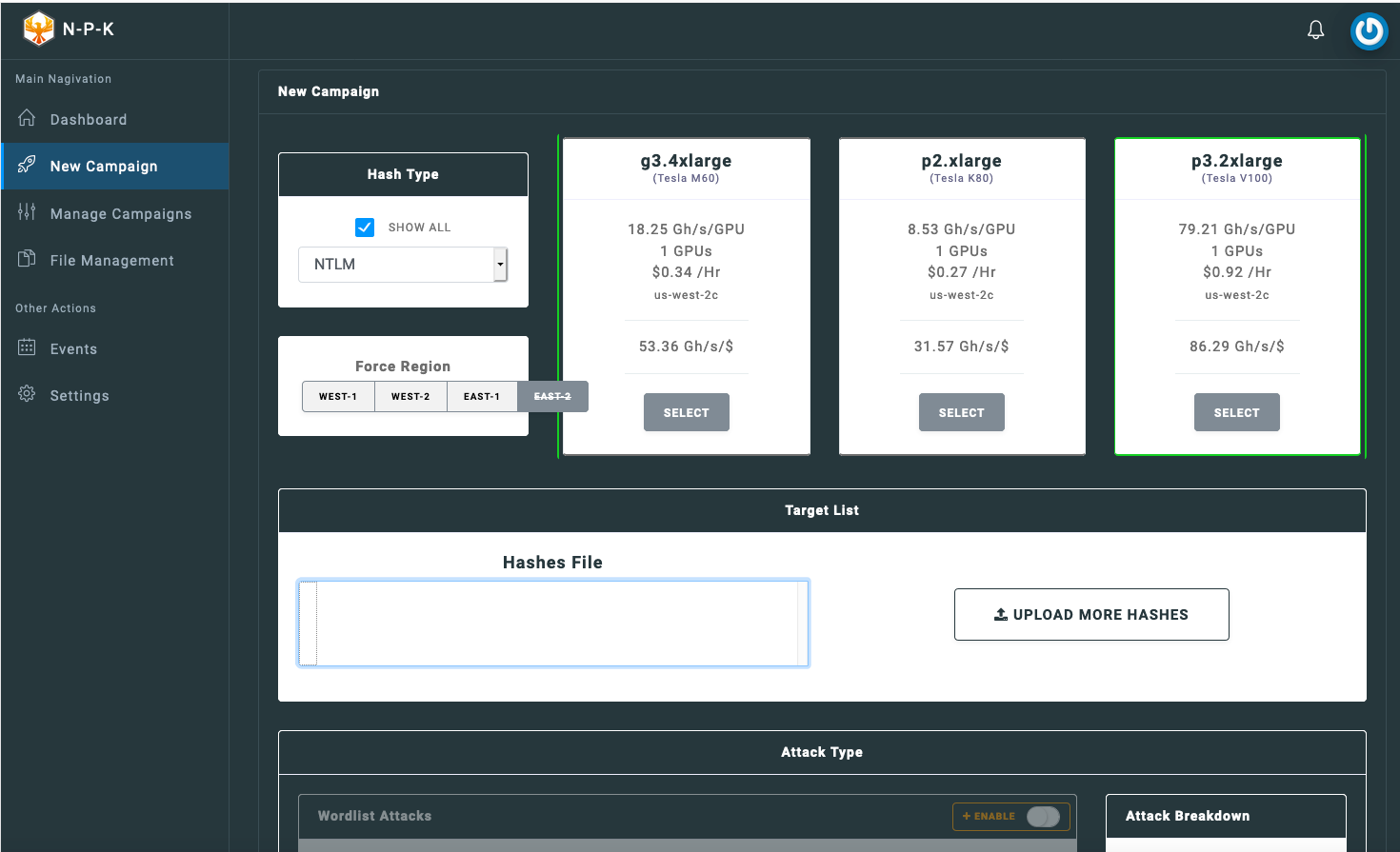This screenshot has width=1400, height=852.
Task: Click the File Management documents icon
Action: point(27,259)
